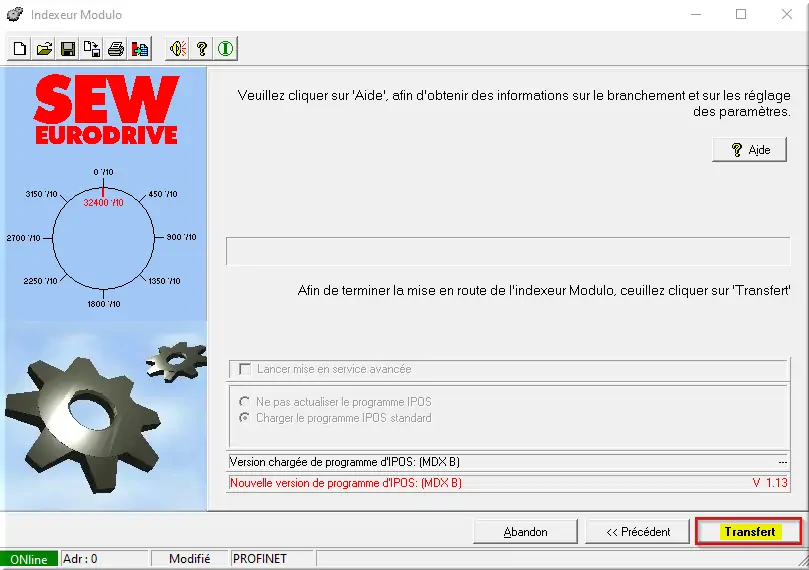The width and height of the screenshot is (809, 570).
Task: Click the 2700 '/10 dial label
Action: pos(23,238)
